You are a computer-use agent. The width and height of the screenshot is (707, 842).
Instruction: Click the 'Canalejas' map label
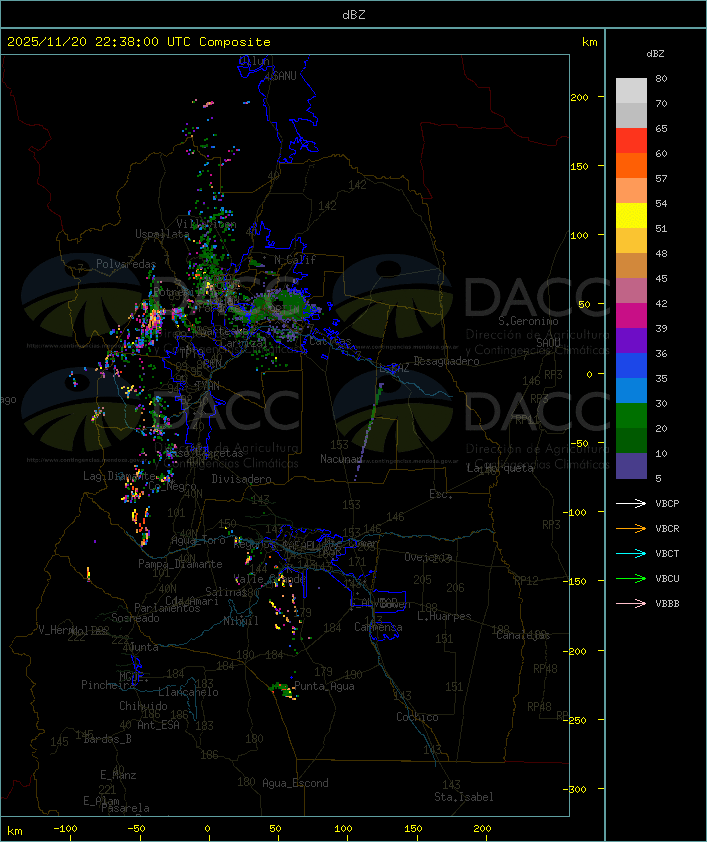523,636
